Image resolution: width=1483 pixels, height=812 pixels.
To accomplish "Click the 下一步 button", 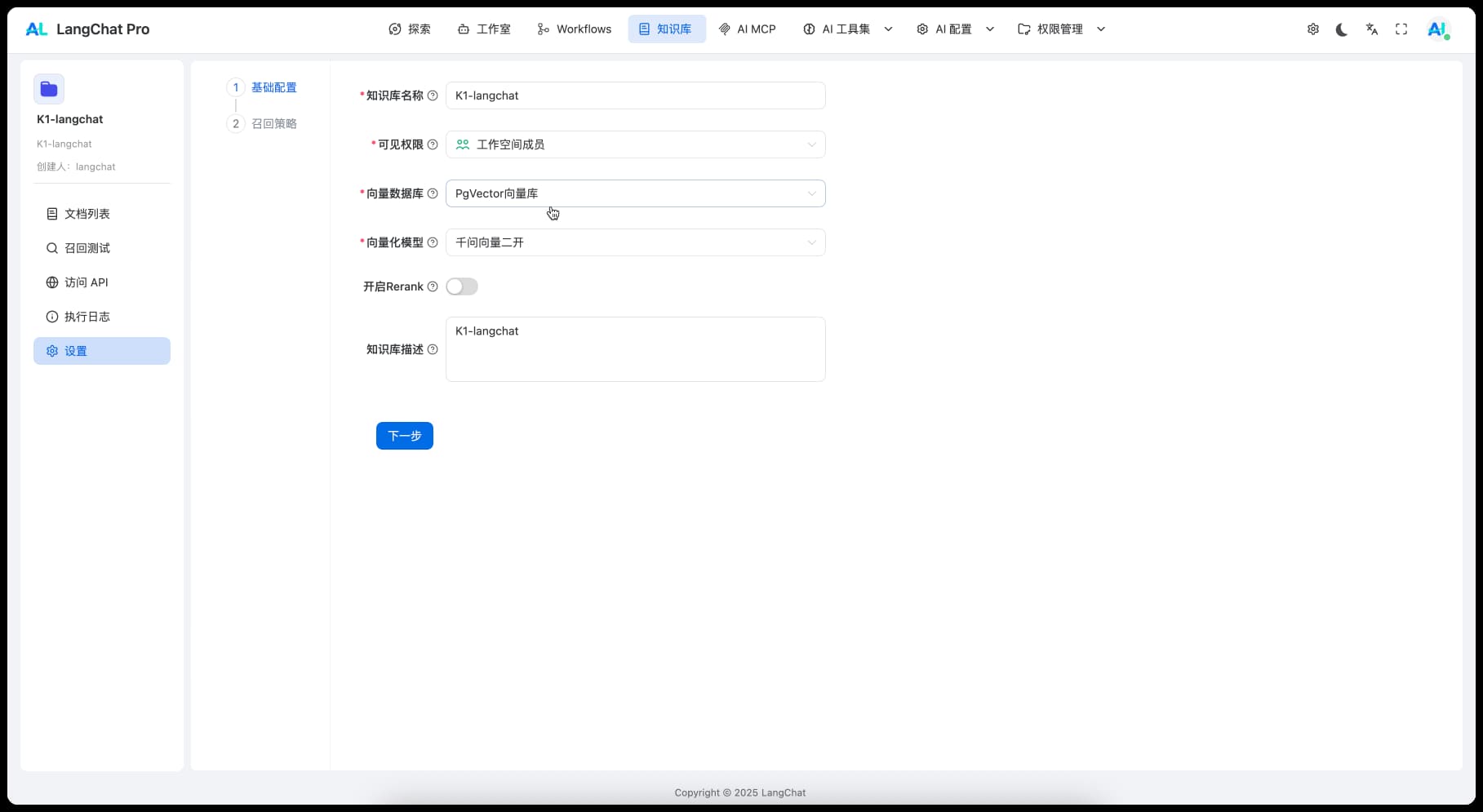I will (404, 436).
